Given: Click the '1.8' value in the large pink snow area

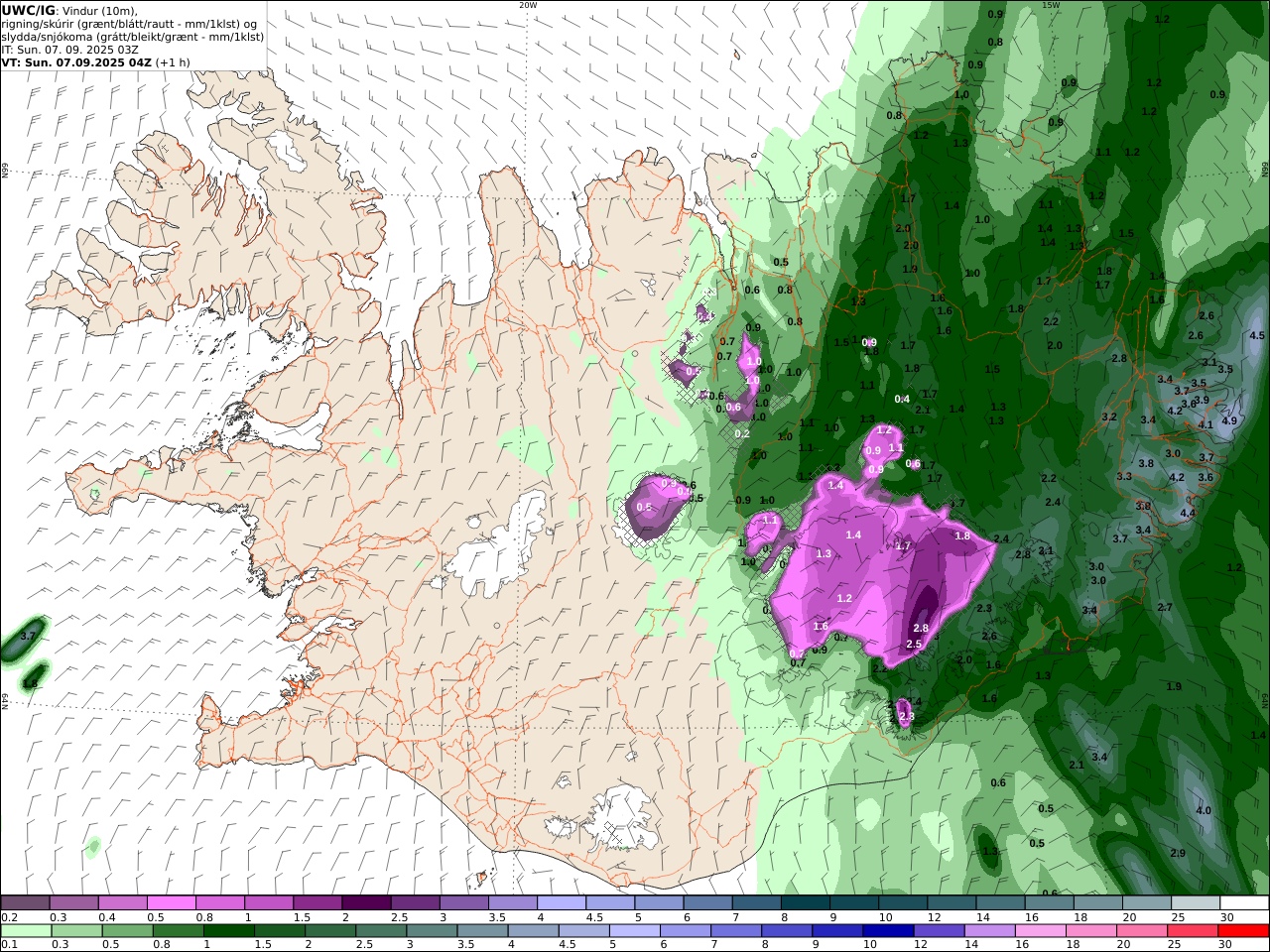Looking at the screenshot, I should point(962,535).
